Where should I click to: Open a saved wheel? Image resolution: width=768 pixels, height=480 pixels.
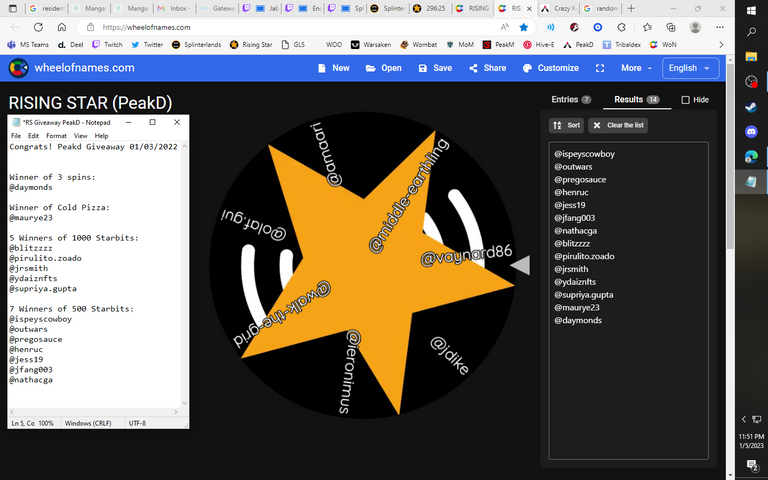pos(384,68)
